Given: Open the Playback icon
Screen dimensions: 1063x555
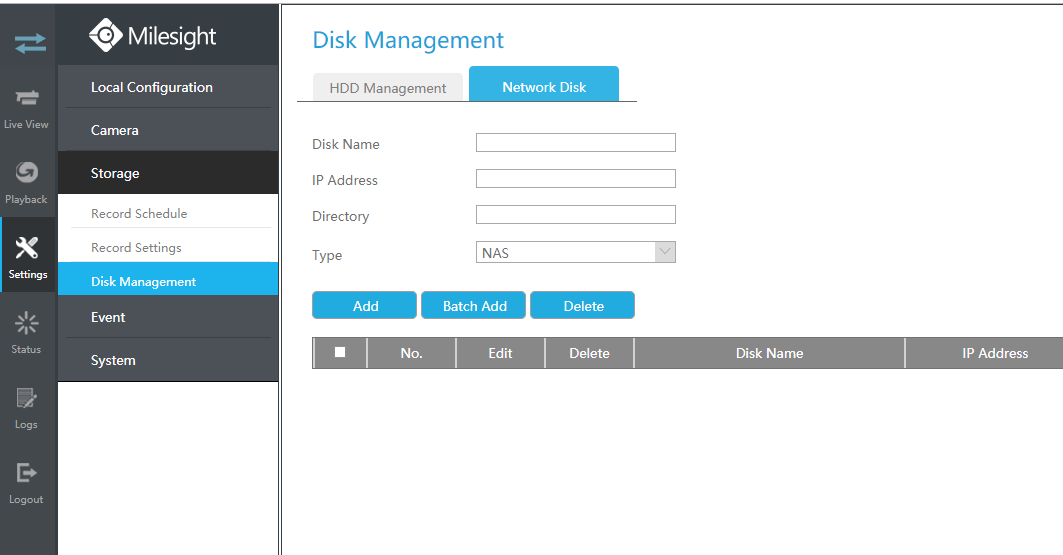Looking at the screenshot, I should tap(27, 173).
